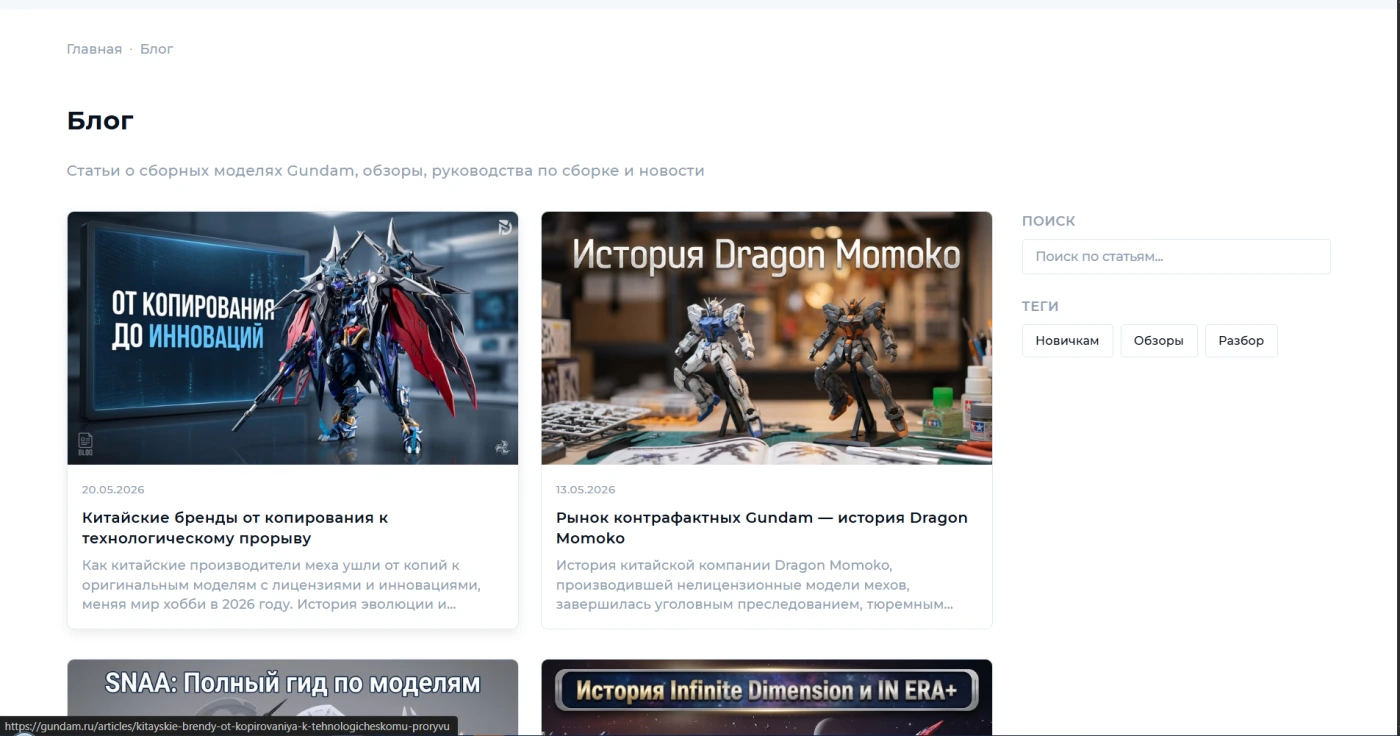1400x736 pixels.
Task: Click the date 20.05.2026
Action: pos(113,490)
